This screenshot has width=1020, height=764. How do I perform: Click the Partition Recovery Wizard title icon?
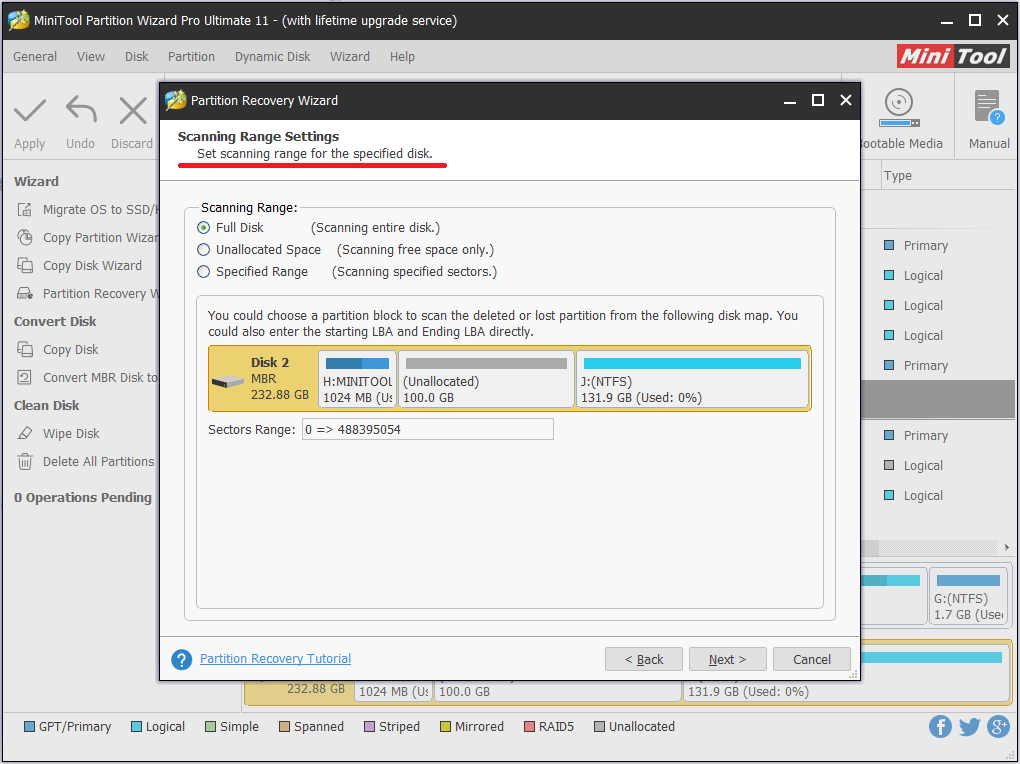coord(175,100)
